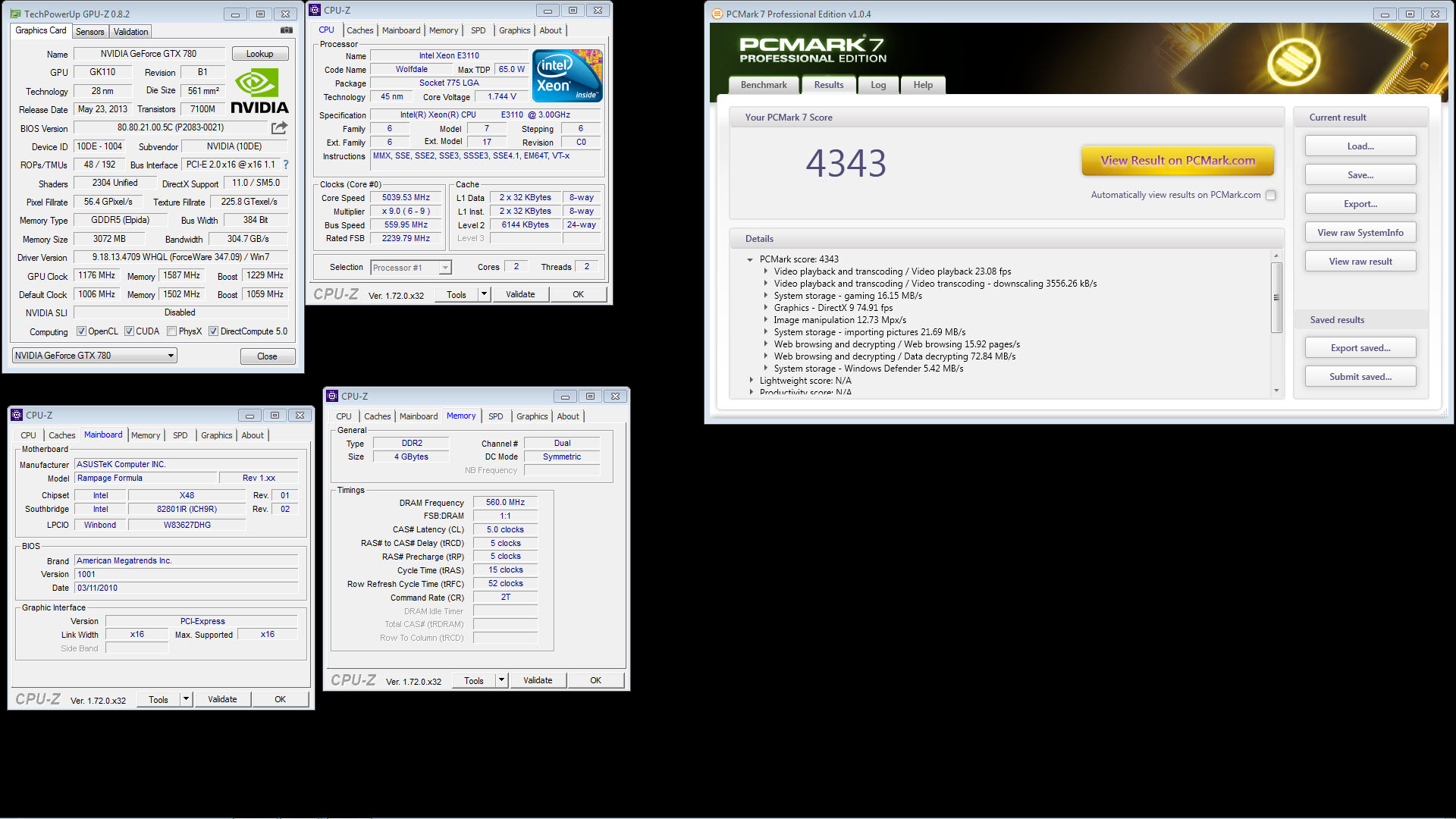1456x819 pixels.
Task: Click the Core Speed value 5039.53 MHz
Action: click(x=406, y=197)
